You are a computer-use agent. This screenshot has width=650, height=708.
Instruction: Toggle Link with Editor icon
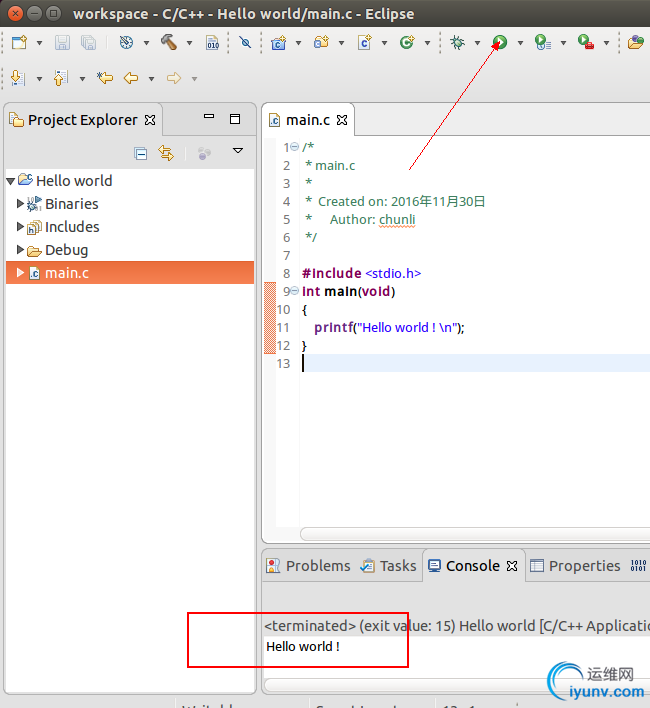click(166, 153)
